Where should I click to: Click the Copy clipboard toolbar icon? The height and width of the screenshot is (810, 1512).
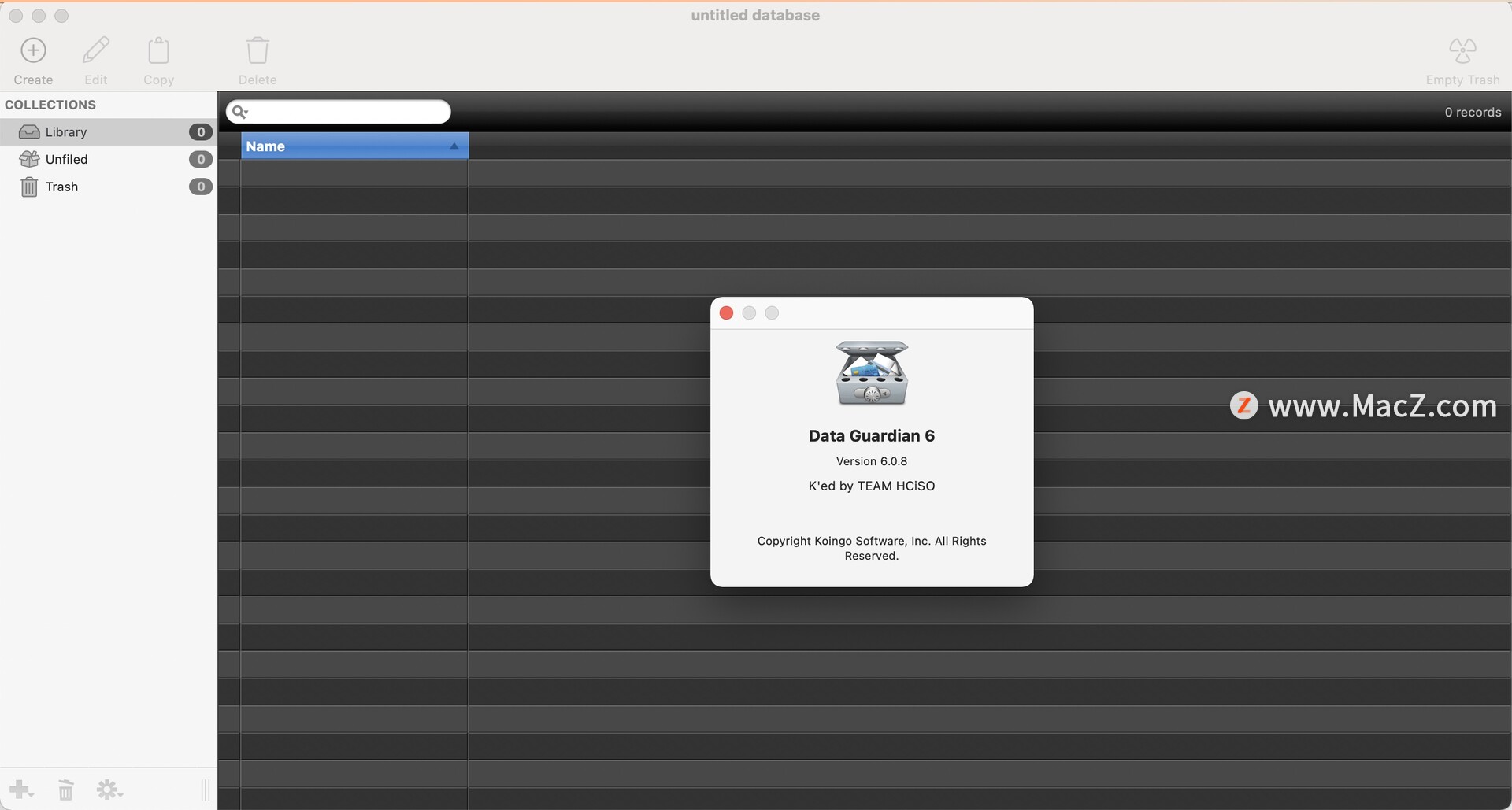coord(158,51)
